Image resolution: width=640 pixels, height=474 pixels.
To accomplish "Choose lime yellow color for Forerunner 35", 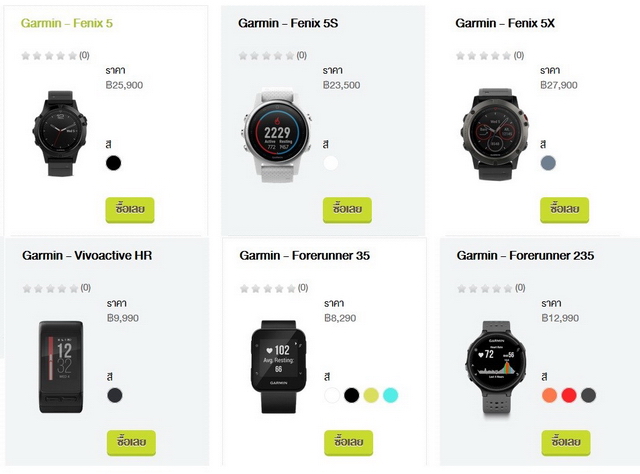I will (371, 395).
